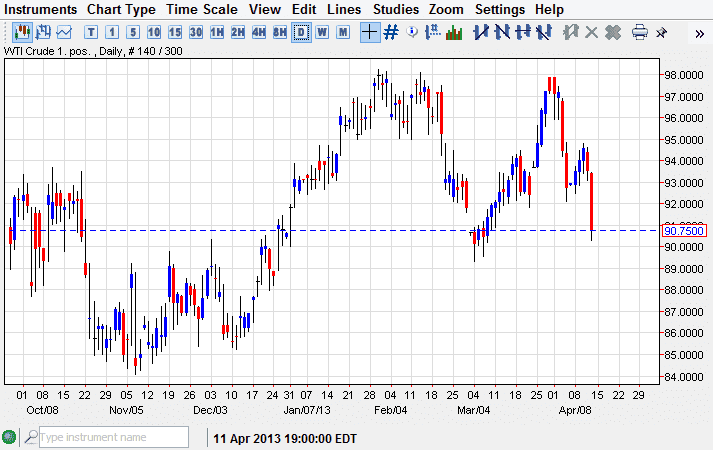
Task: Toggle the crosshair cursor tool
Action: click(370, 32)
